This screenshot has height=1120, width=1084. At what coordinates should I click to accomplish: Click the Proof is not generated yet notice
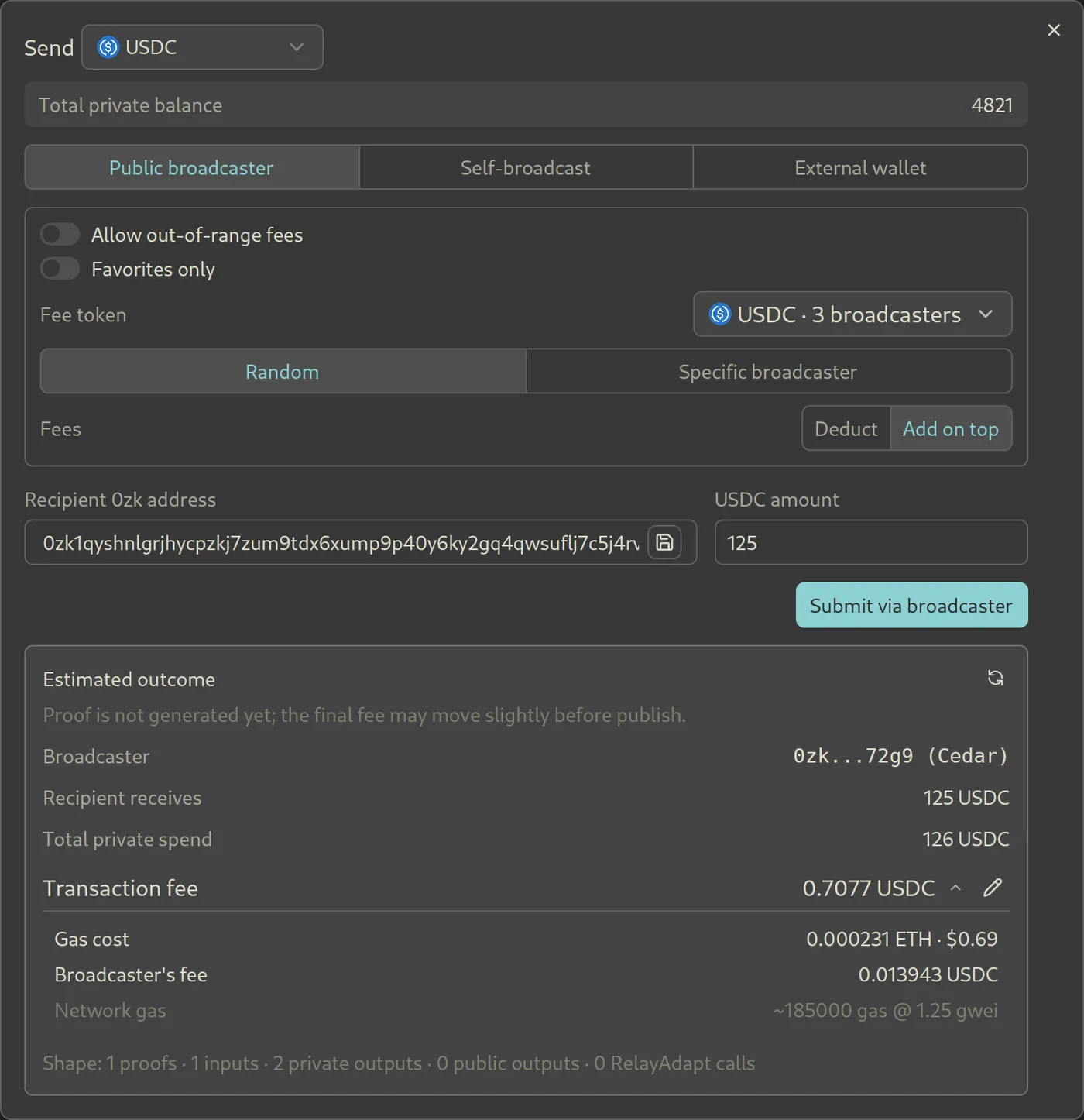click(365, 715)
